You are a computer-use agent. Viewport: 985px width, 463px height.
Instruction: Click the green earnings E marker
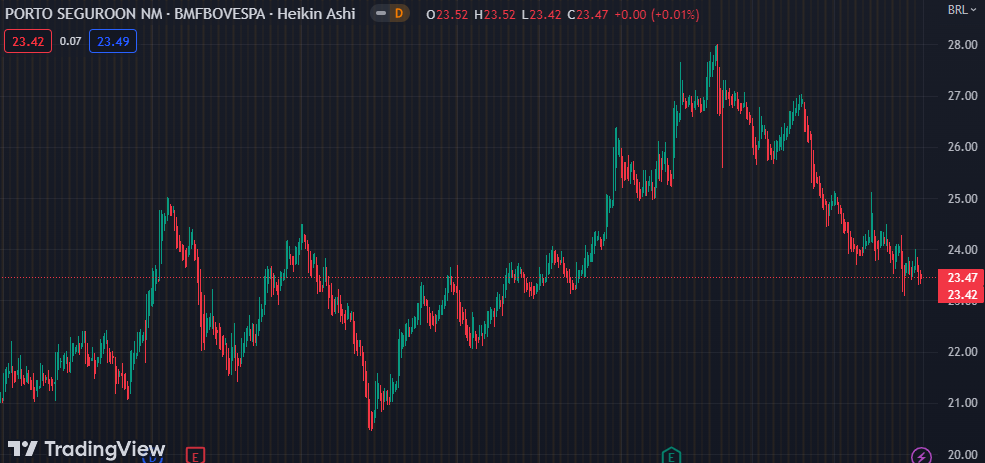coord(672,455)
